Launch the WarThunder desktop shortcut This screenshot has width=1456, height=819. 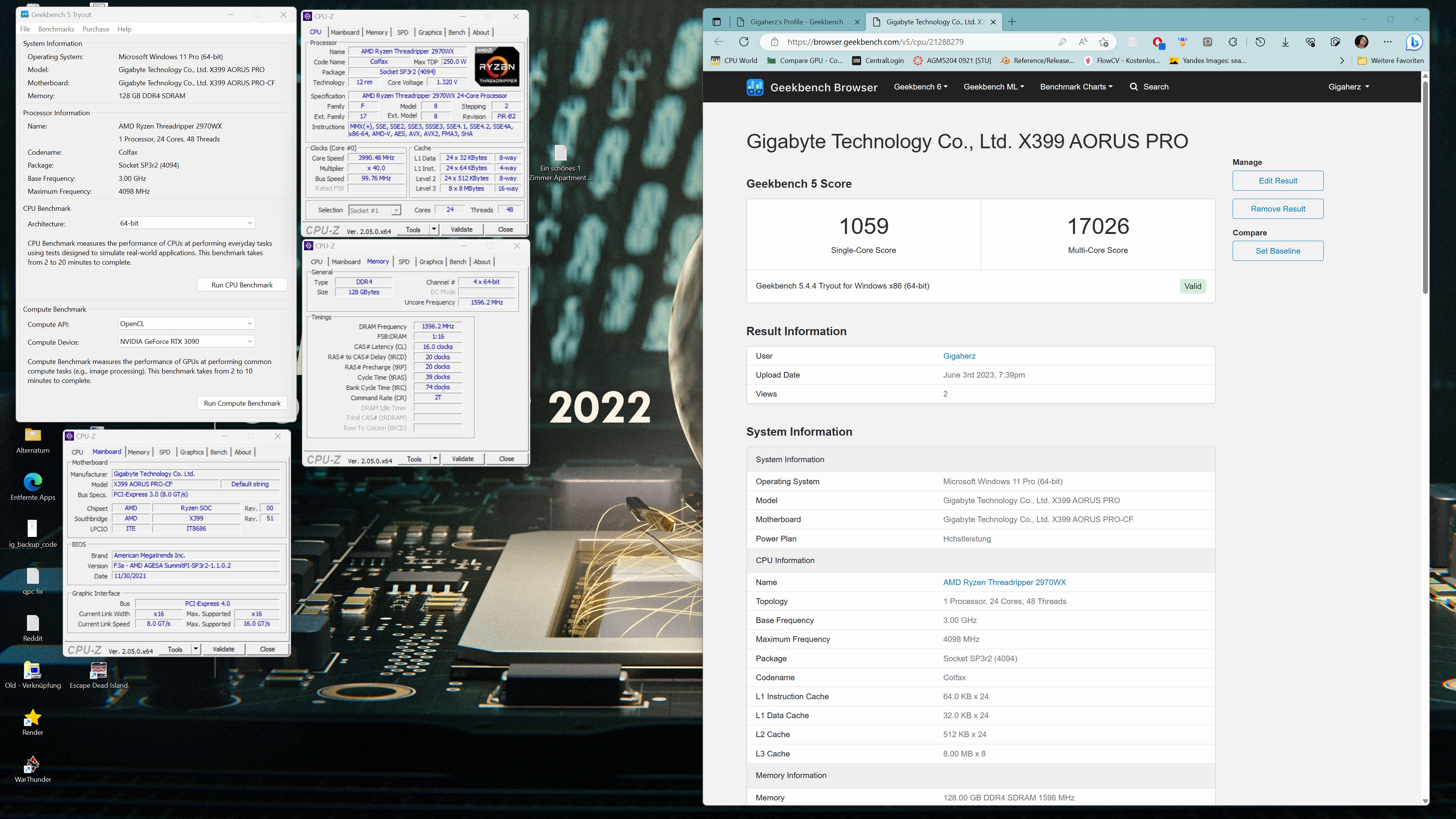pos(33,769)
